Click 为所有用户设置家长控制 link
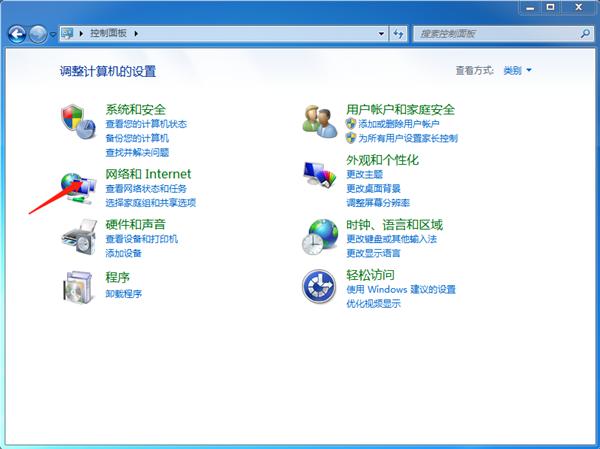The width and height of the screenshot is (600, 449). point(408,138)
